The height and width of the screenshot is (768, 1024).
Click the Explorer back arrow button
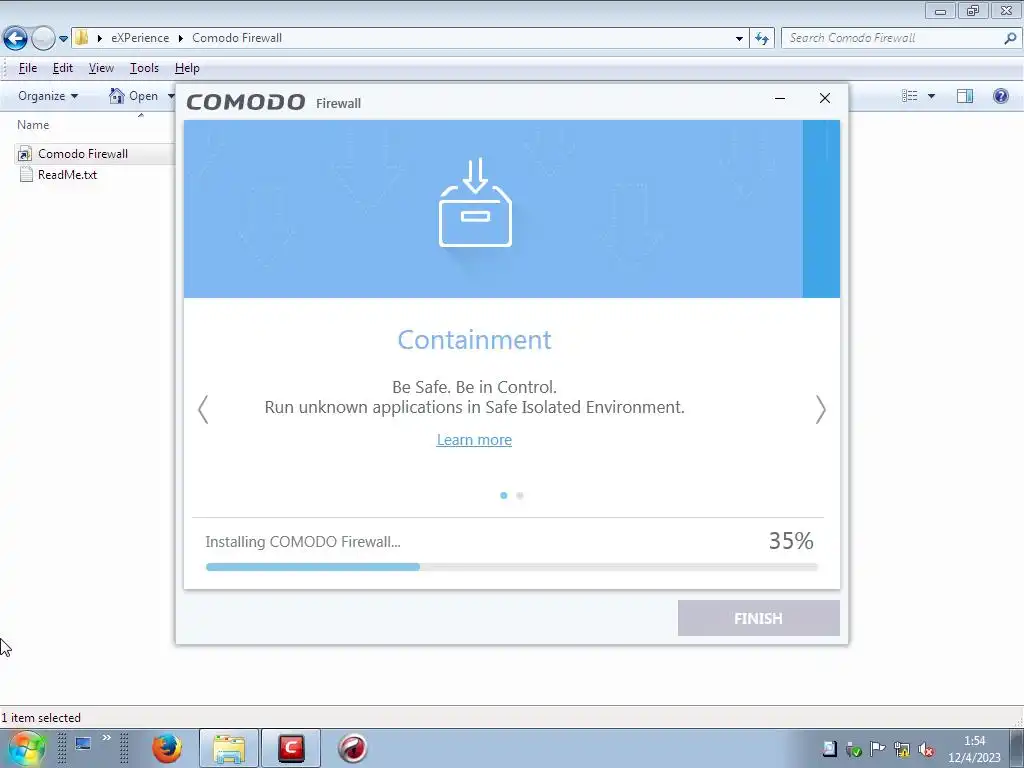(15, 39)
